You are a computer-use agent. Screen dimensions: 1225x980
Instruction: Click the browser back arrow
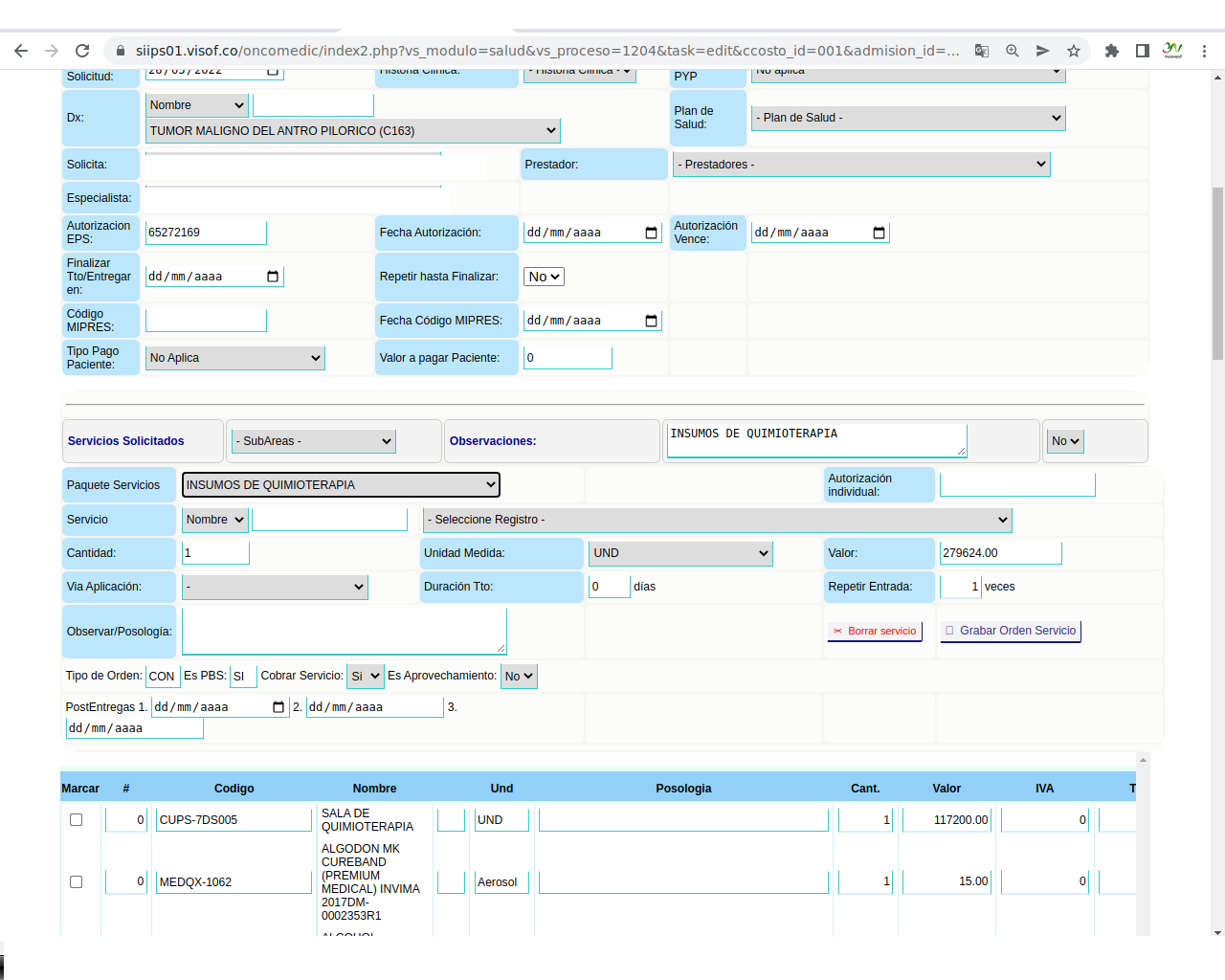(x=21, y=51)
